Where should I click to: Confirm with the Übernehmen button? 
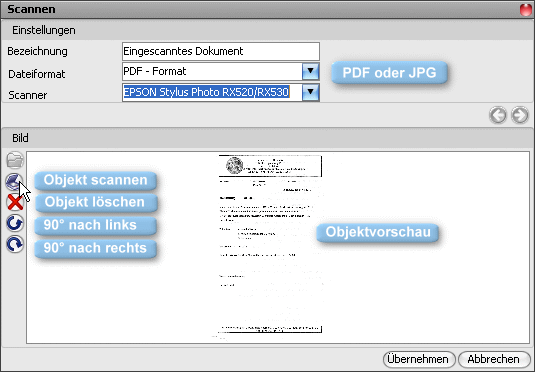(419, 359)
